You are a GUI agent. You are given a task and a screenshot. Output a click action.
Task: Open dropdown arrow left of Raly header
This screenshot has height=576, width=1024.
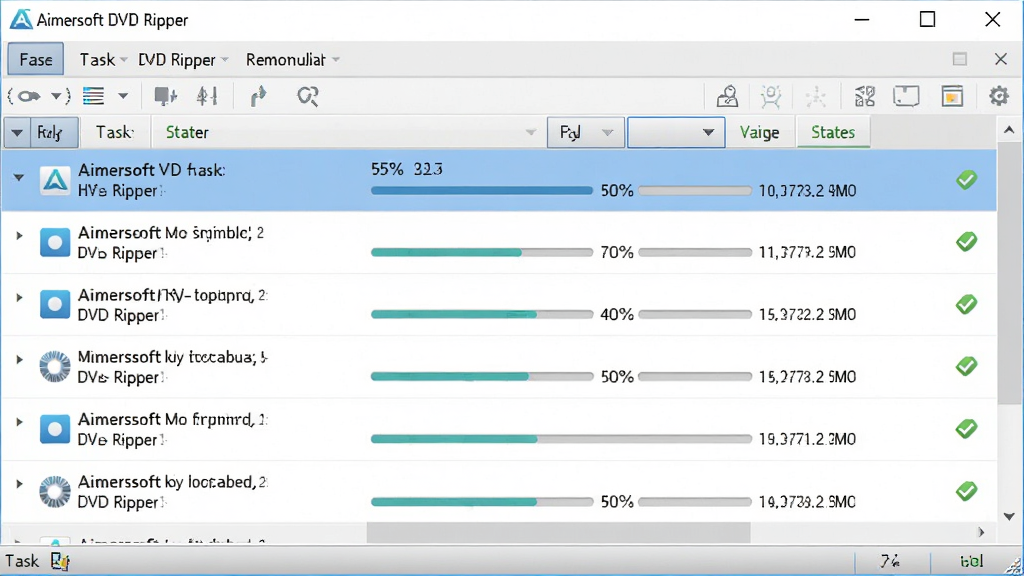(x=17, y=133)
